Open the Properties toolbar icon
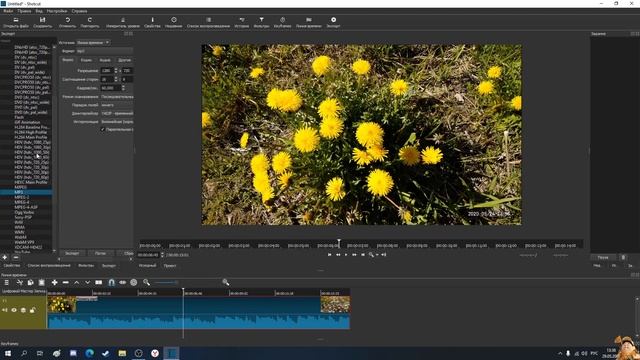The image size is (640, 360). click(152, 20)
